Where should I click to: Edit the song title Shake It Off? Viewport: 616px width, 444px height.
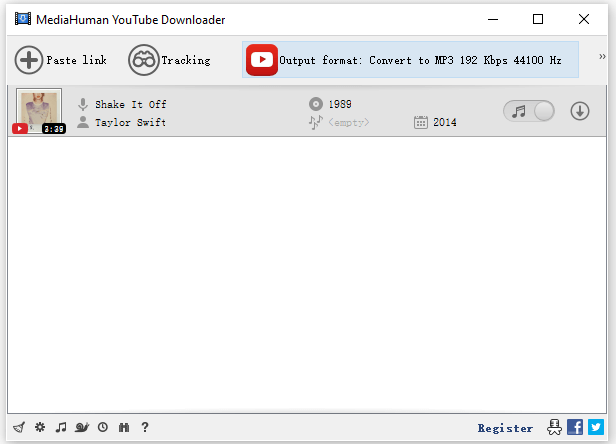(131, 105)
